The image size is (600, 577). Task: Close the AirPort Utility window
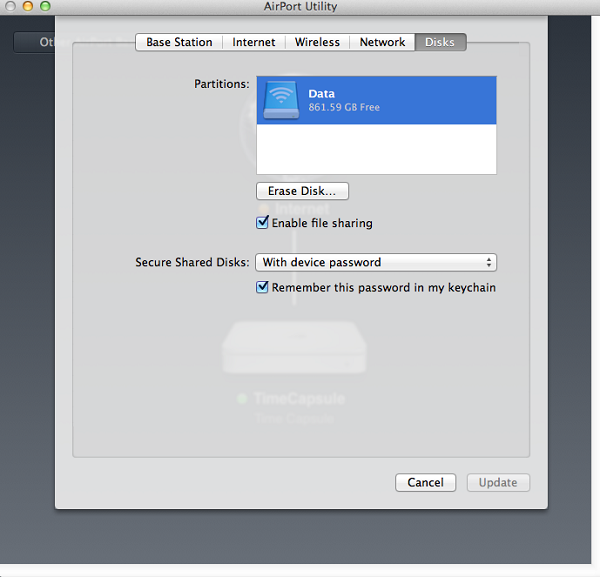pyautogui.click(x=10, y=6)
